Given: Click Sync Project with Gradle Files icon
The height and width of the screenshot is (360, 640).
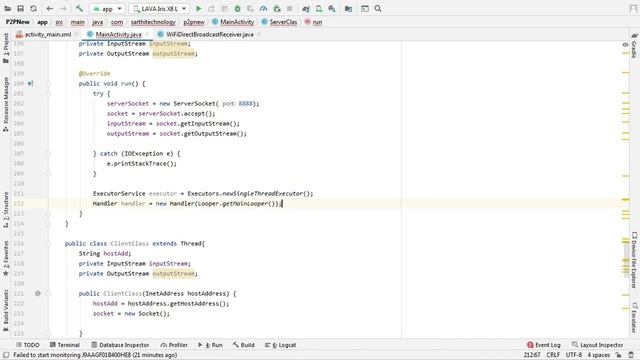Looking at the screenshot, I should click(306, 9).
